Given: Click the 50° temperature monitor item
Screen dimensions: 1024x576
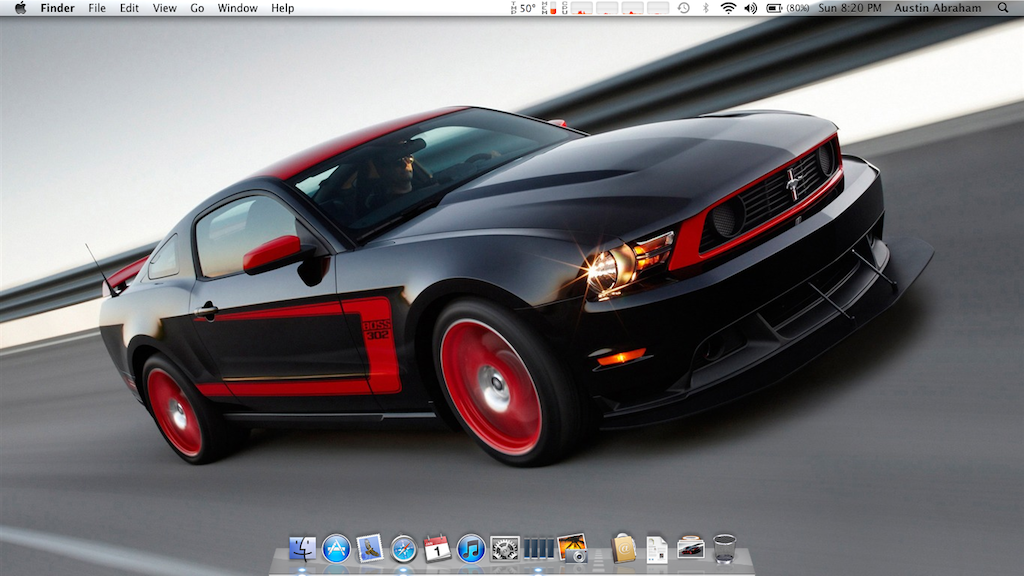Looking at the screenshot, I should (523, 8).
